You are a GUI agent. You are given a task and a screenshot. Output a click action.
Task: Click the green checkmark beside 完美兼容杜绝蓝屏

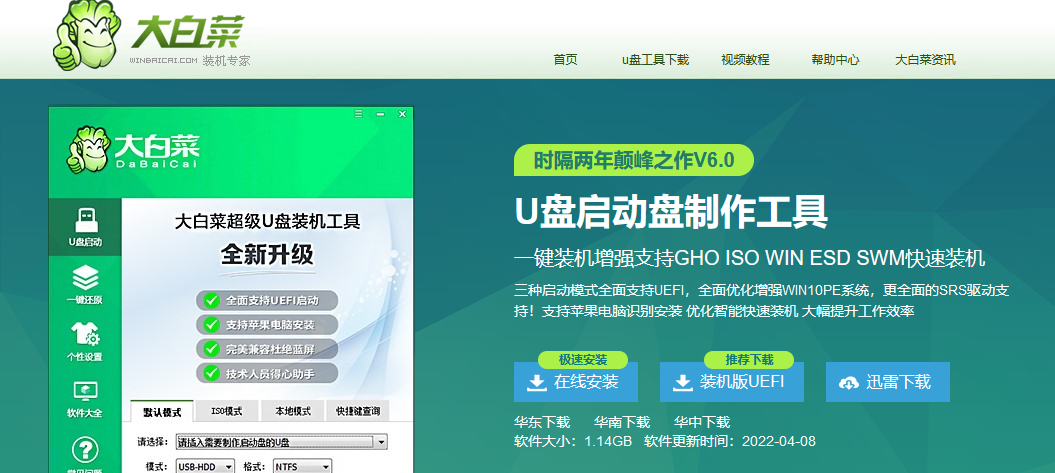click(212, 349)
